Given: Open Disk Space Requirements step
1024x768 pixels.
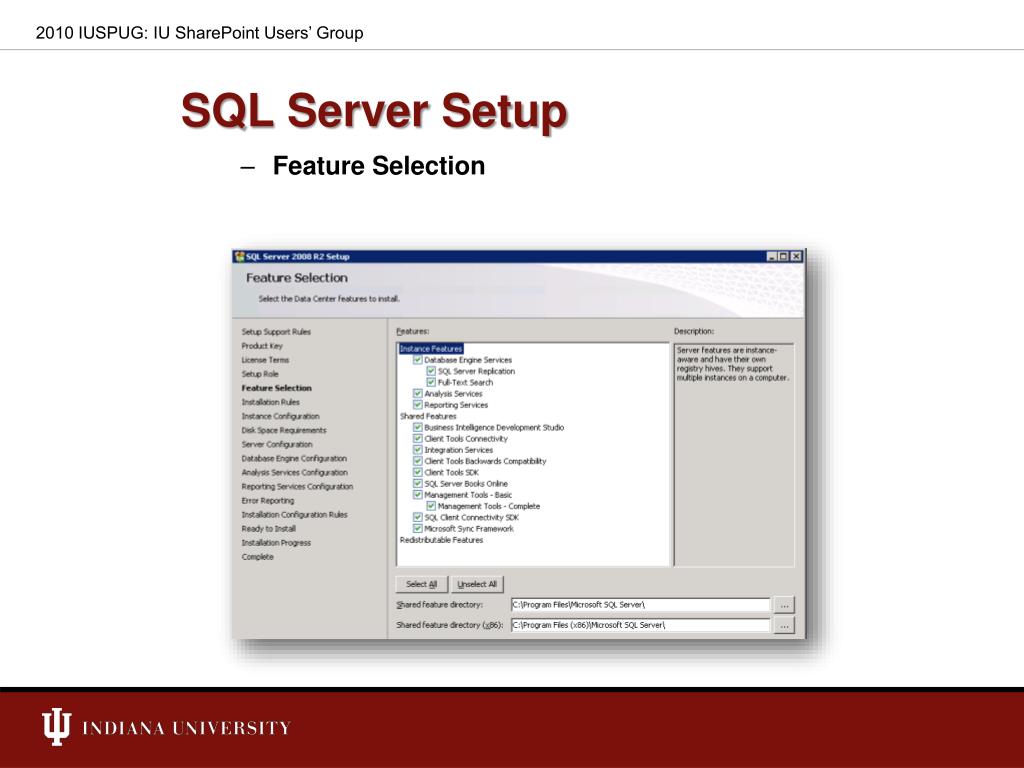Looking at the screenshot, I should 283,430.
